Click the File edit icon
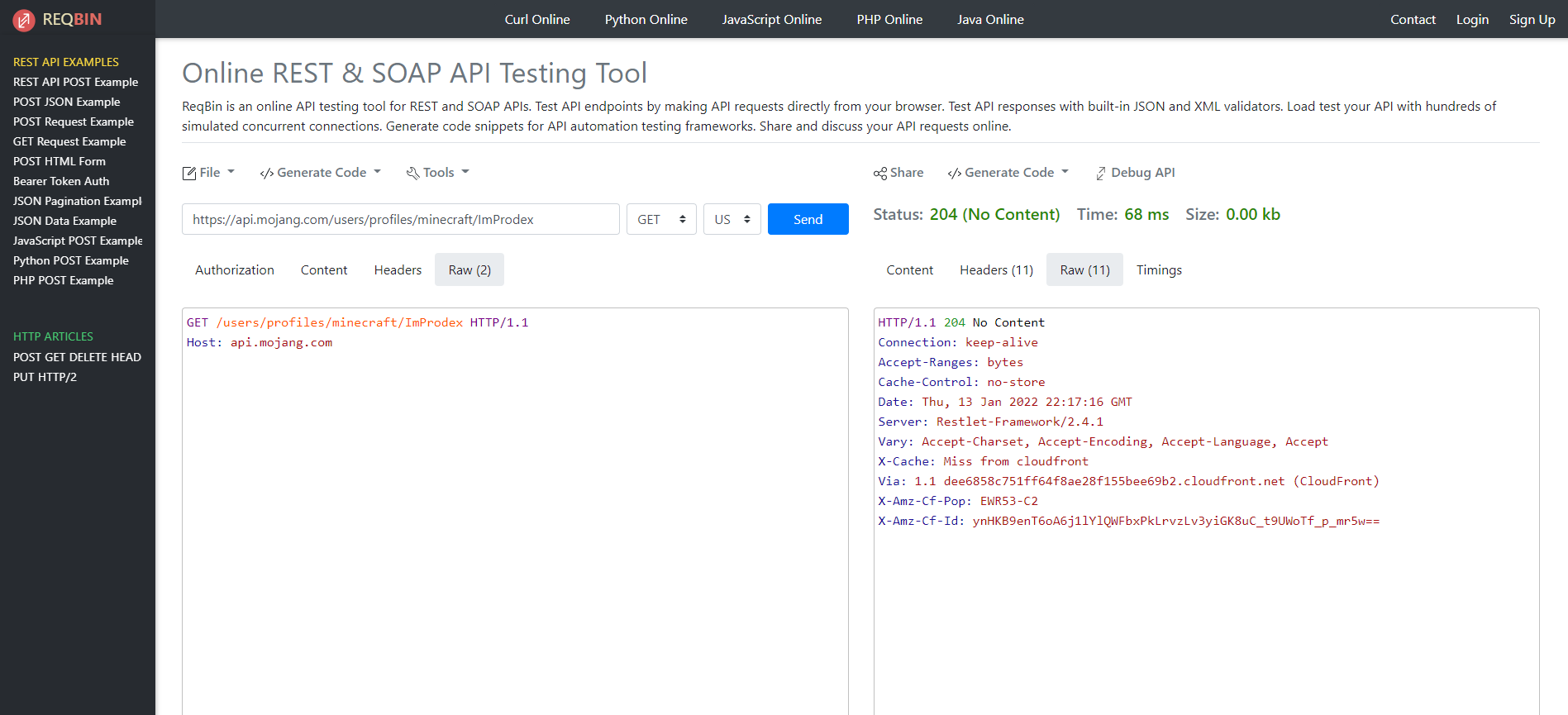 [189, 173]
